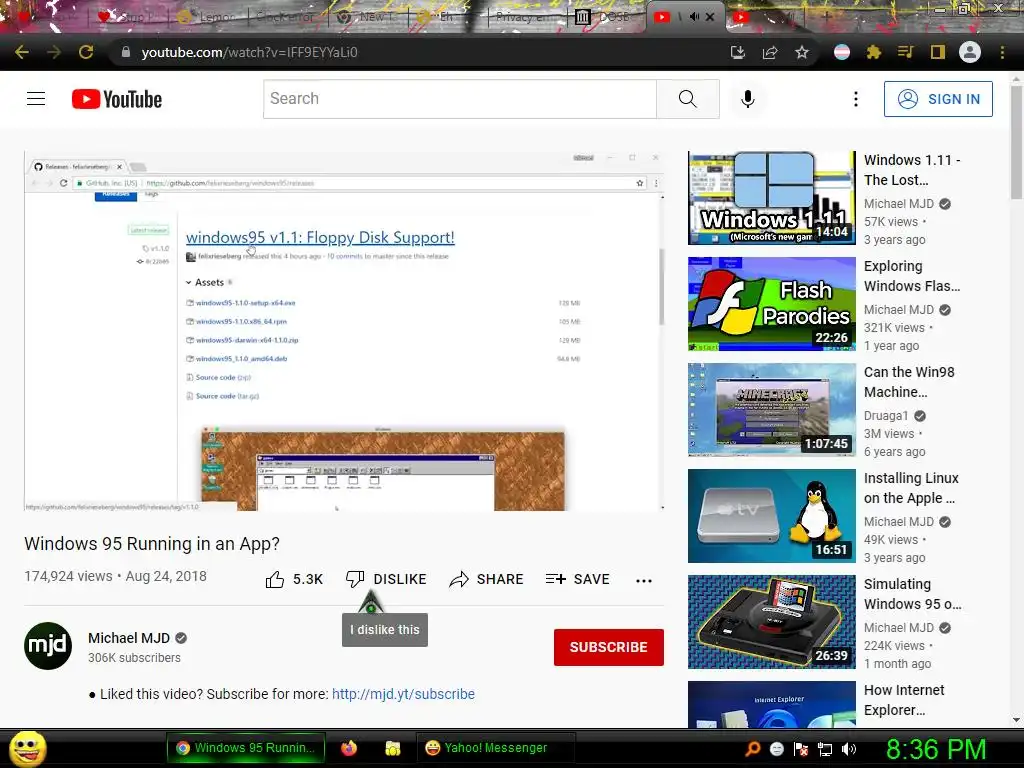Screen dimensions: 1024x768
Task: Open 'Simulating Windows 95 o...' title
Action: point(912,594)
